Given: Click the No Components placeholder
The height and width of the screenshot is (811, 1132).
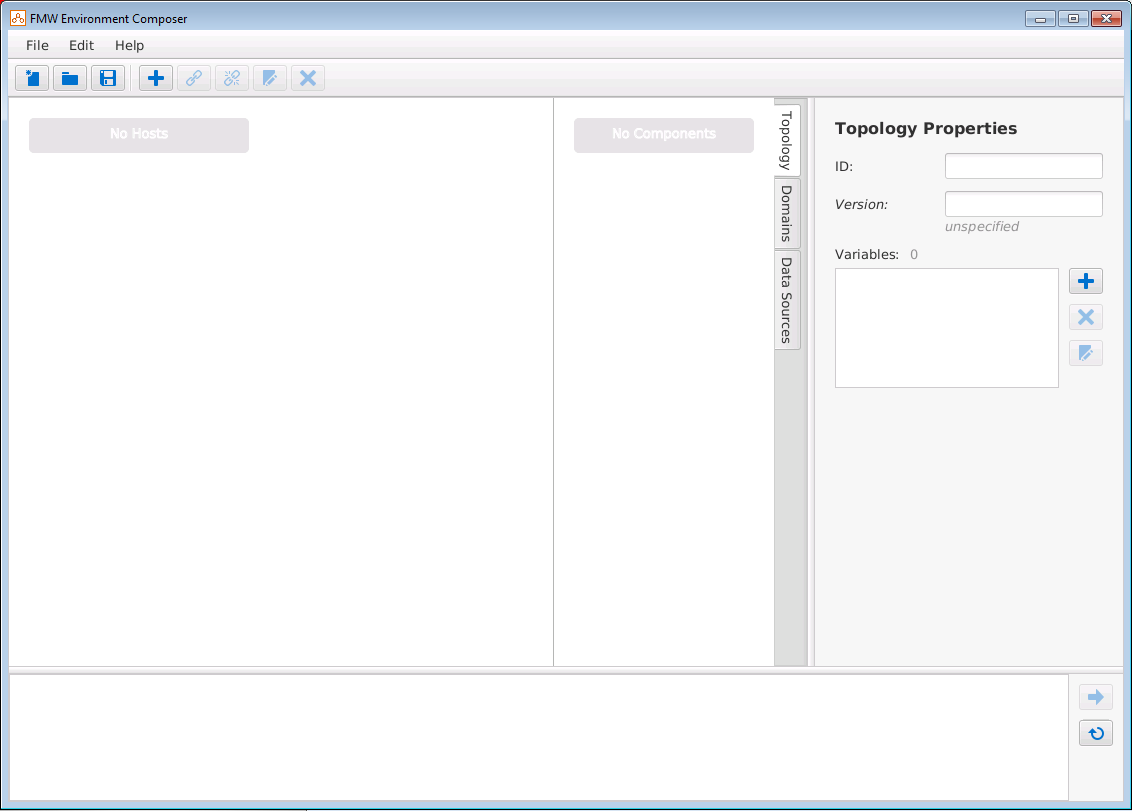Looking at the screenshot, I should click(x=663, y=135).
